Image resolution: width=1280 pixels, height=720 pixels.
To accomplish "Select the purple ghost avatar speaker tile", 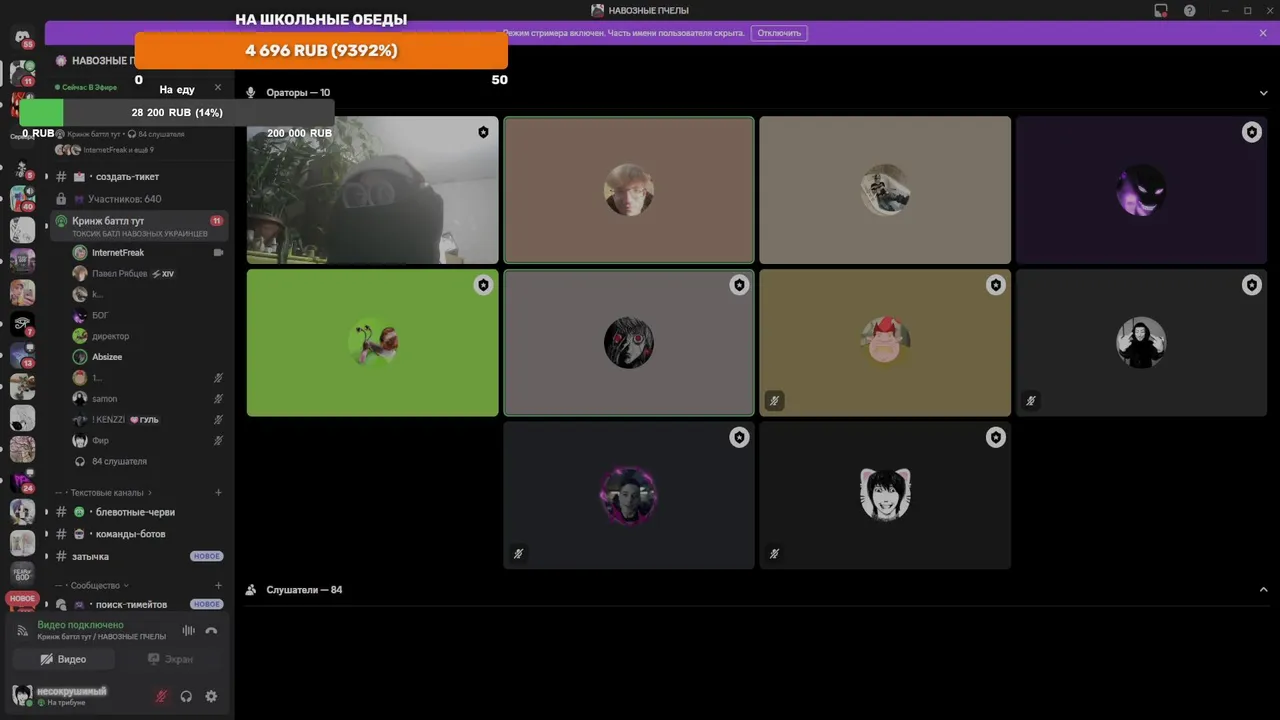I will tap(1141, 190).
